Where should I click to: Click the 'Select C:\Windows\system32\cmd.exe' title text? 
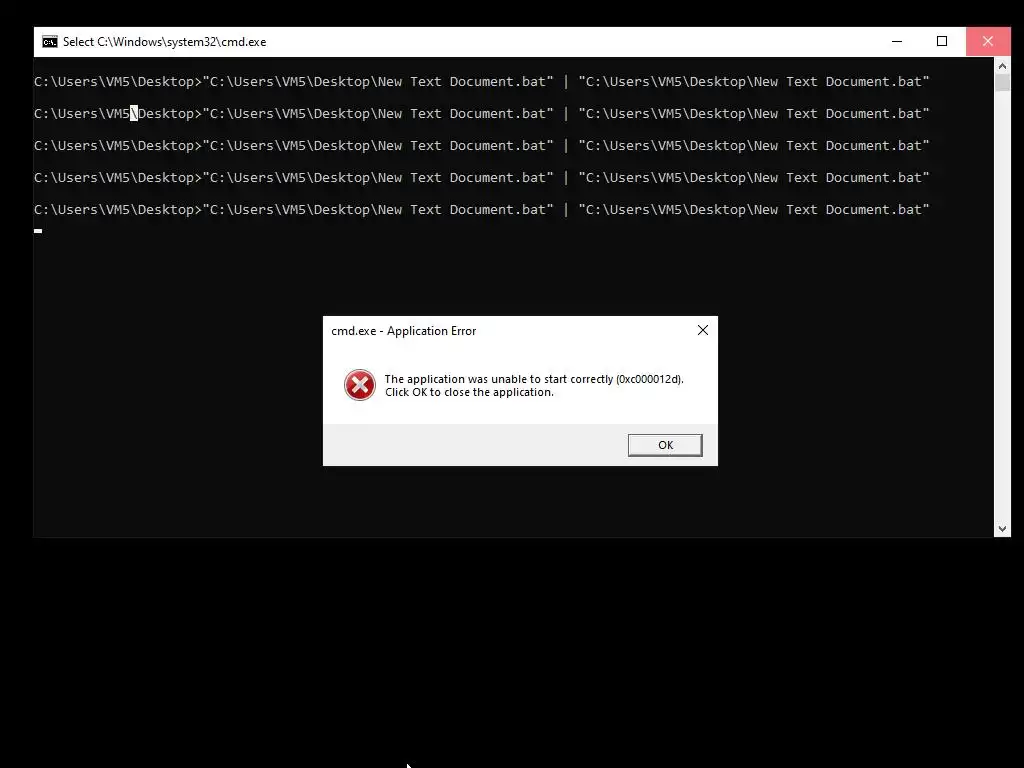click(165, 42)
